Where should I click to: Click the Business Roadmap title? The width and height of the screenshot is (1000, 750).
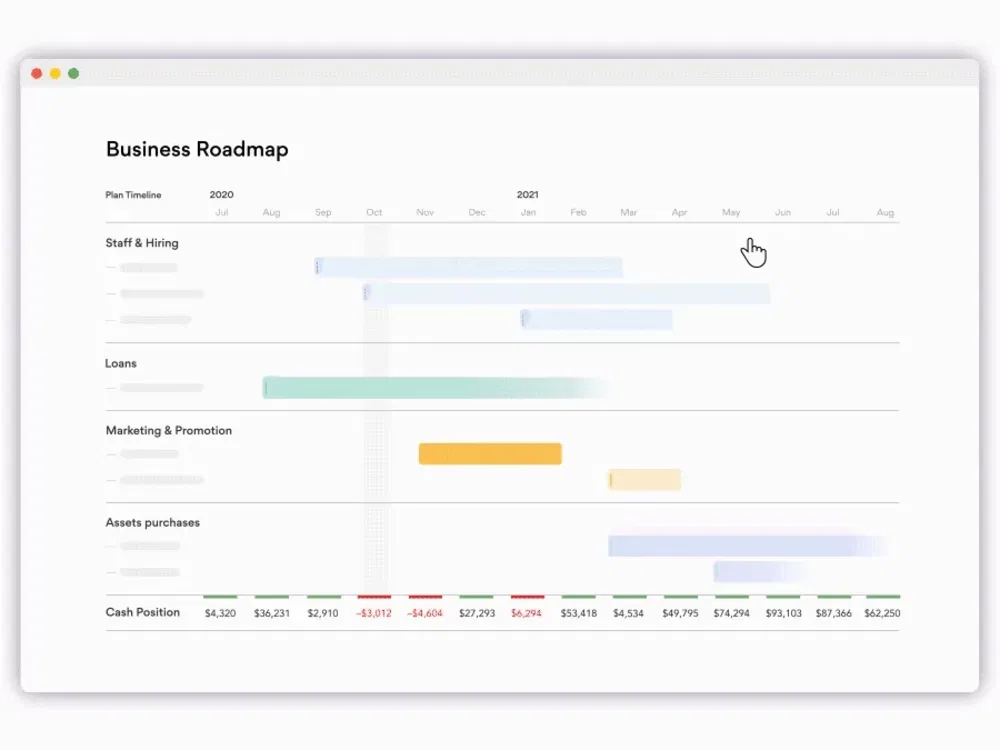[x=197, y=149]
